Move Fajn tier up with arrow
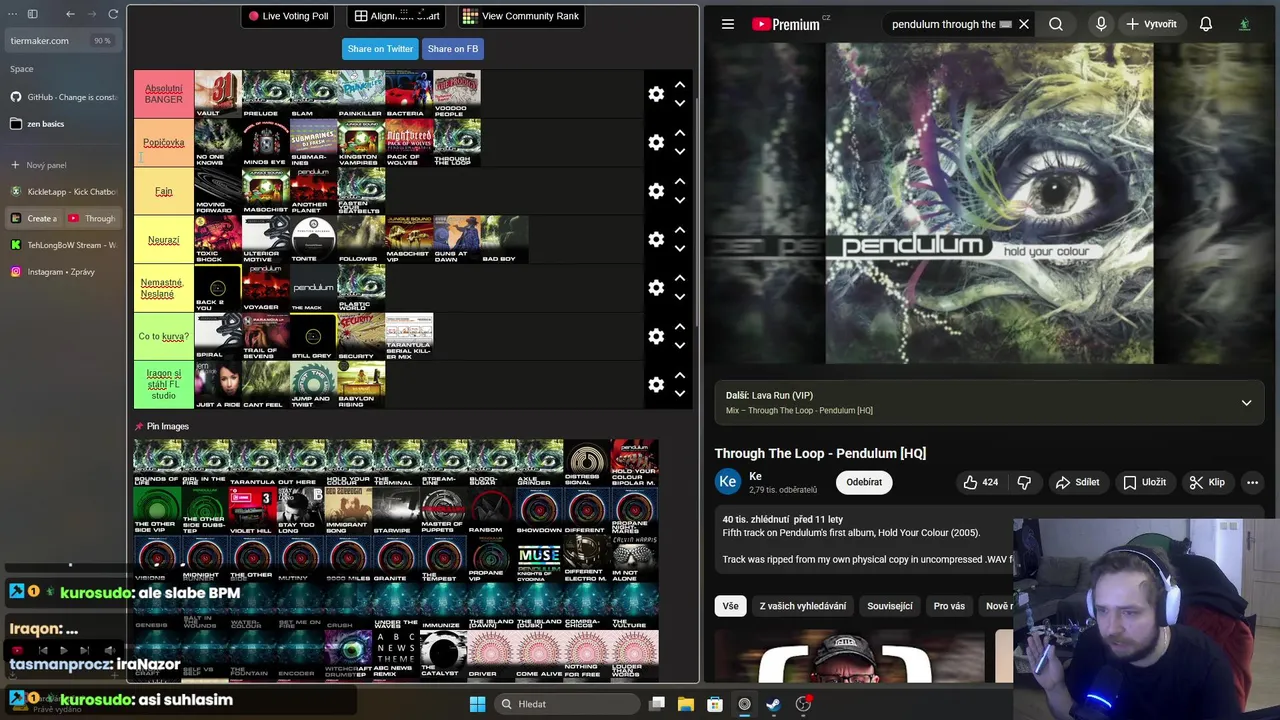This screenshot has height=720, width=1280. pos(680,181)
